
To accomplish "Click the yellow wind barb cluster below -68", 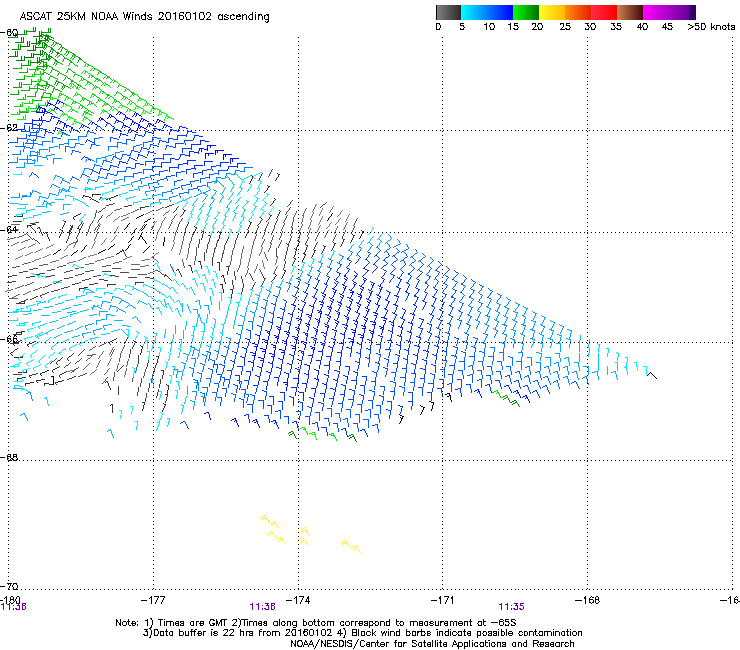I will (311, 533).
